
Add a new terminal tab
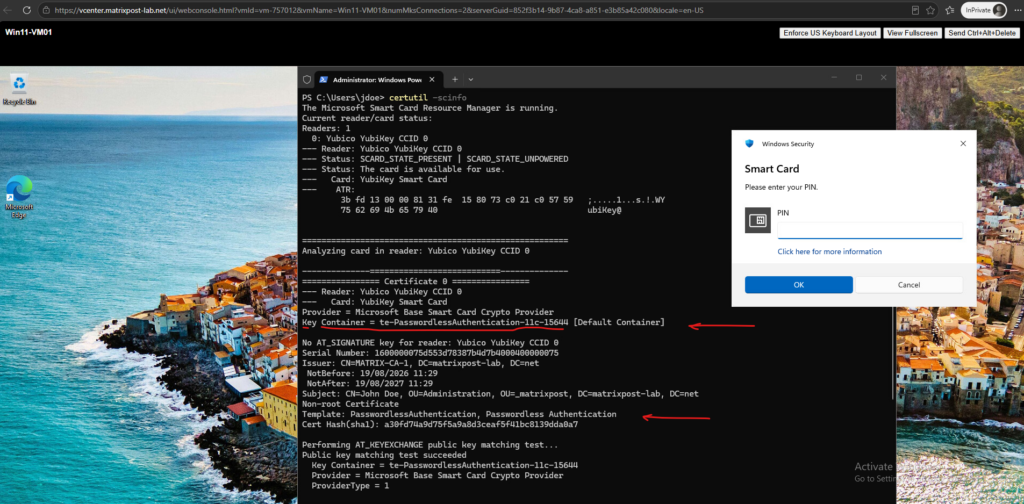[x=455, y=79]
